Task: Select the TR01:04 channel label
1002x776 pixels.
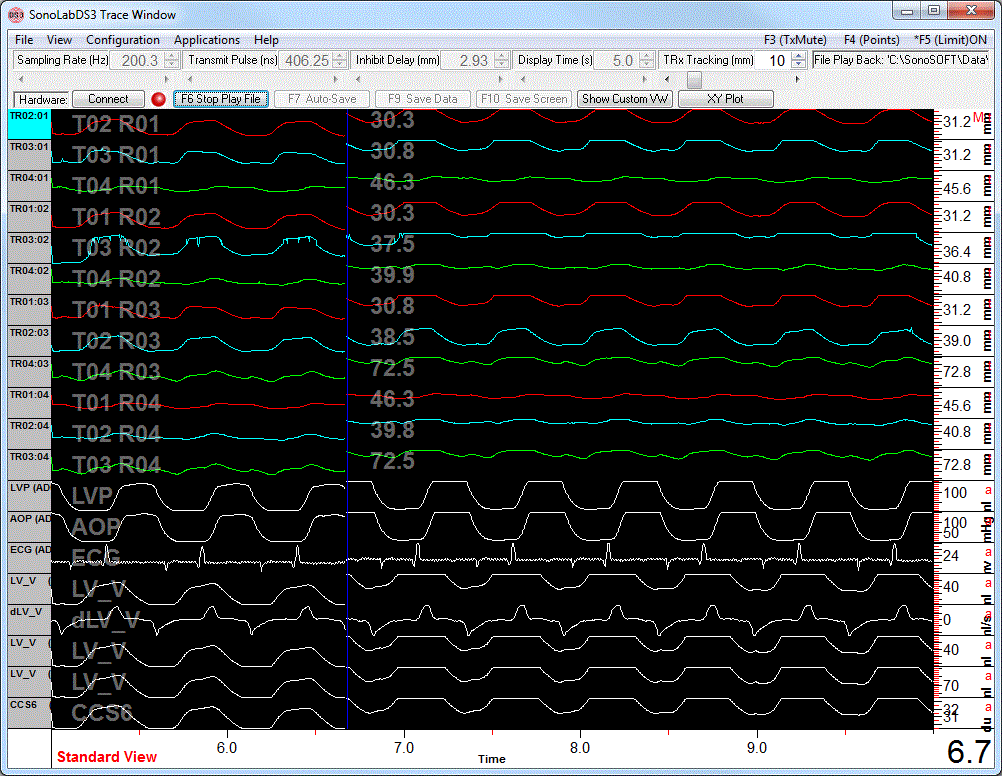Action: [29, 403]
